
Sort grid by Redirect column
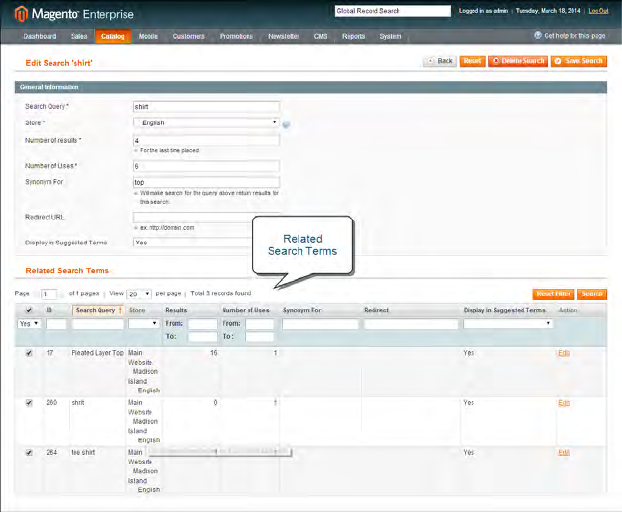pos(376,310)
